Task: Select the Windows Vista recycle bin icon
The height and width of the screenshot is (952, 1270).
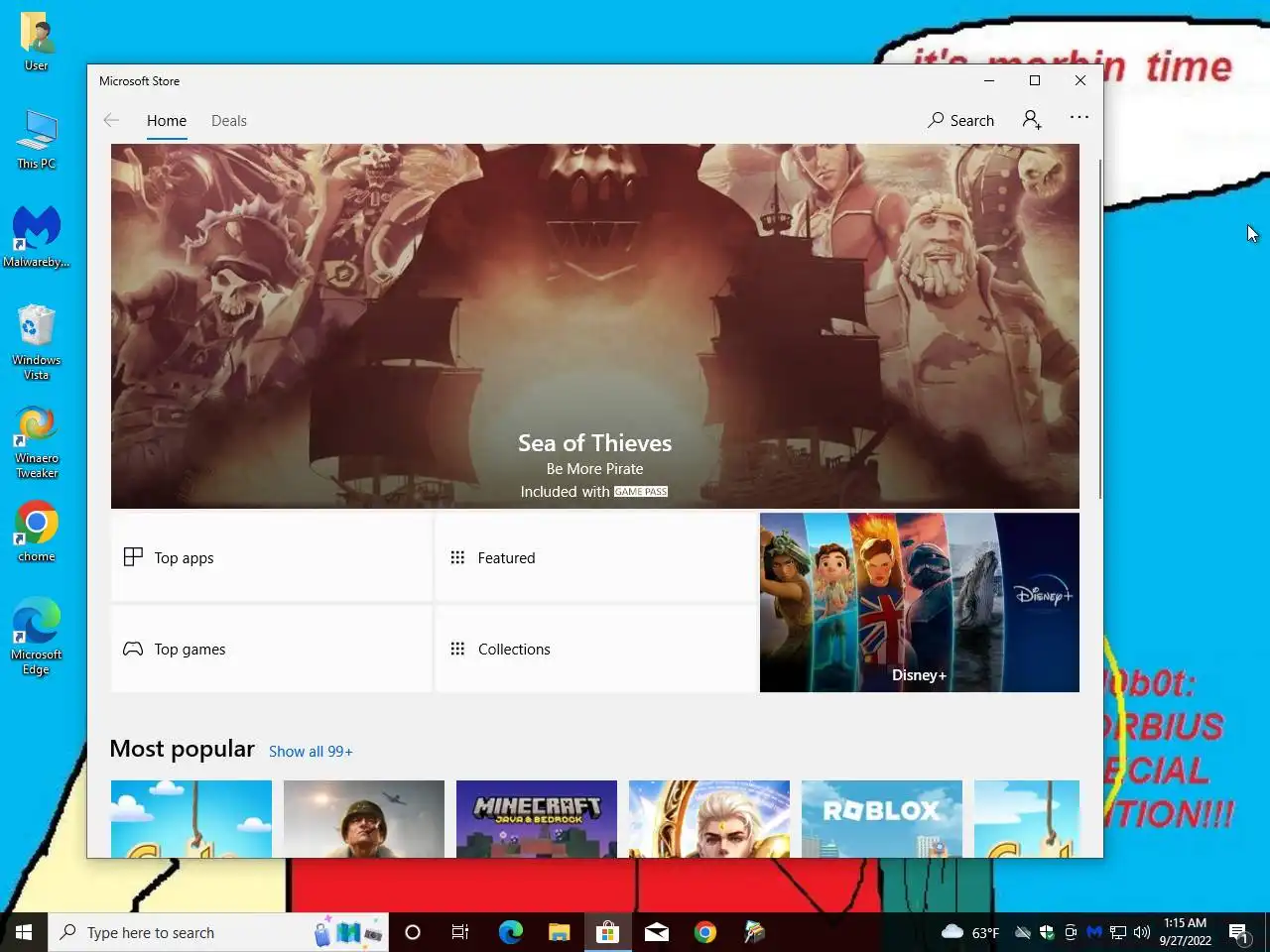Action: [37, 342]
